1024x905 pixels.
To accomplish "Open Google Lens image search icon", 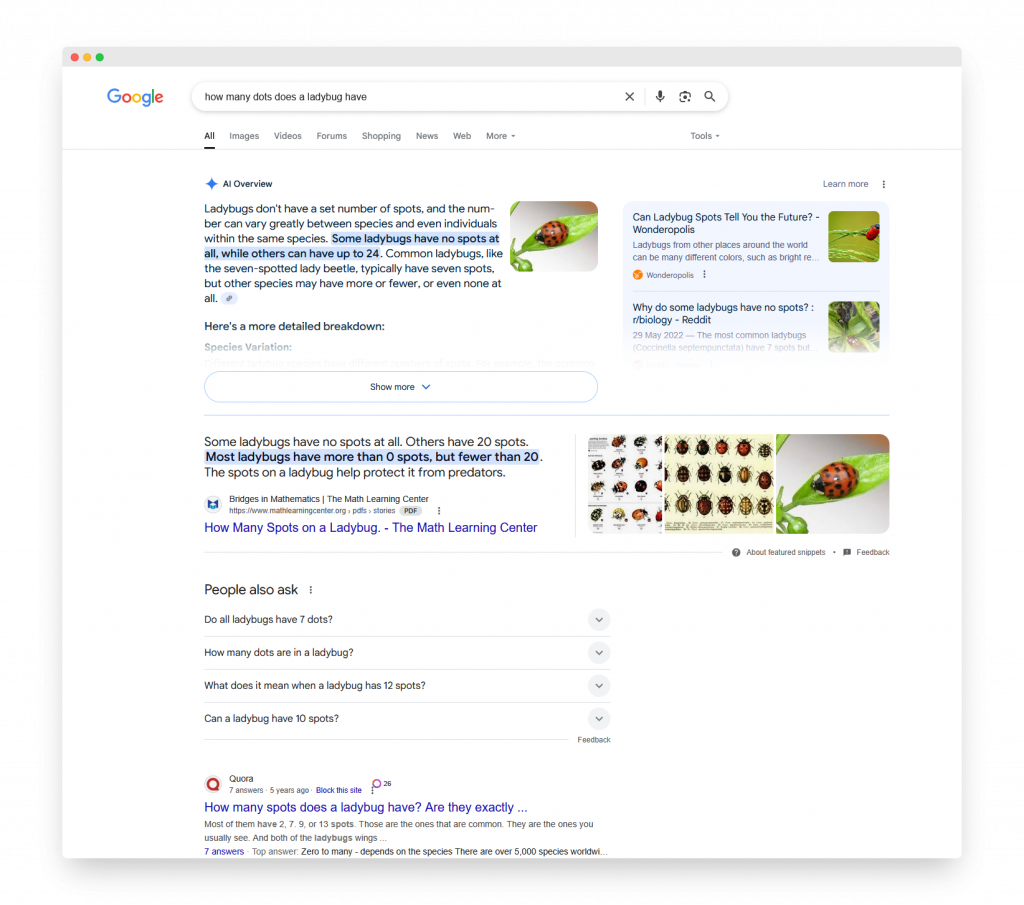I will click(x=684, y=97).
